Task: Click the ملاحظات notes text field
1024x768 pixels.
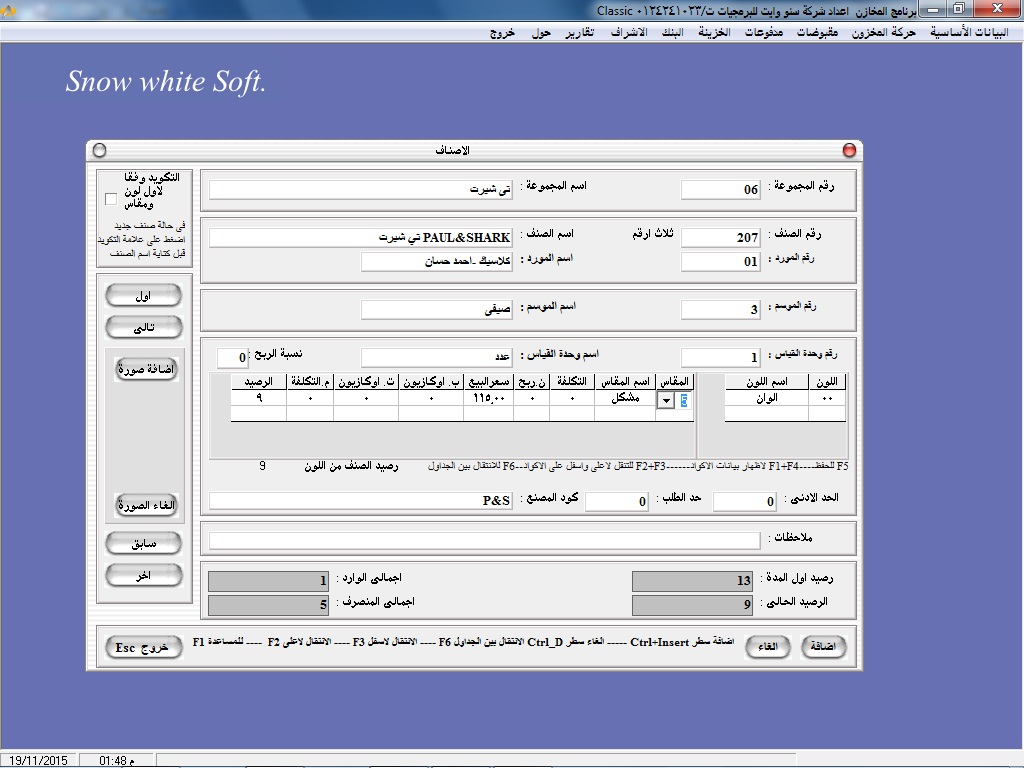Action: (484, 540)
